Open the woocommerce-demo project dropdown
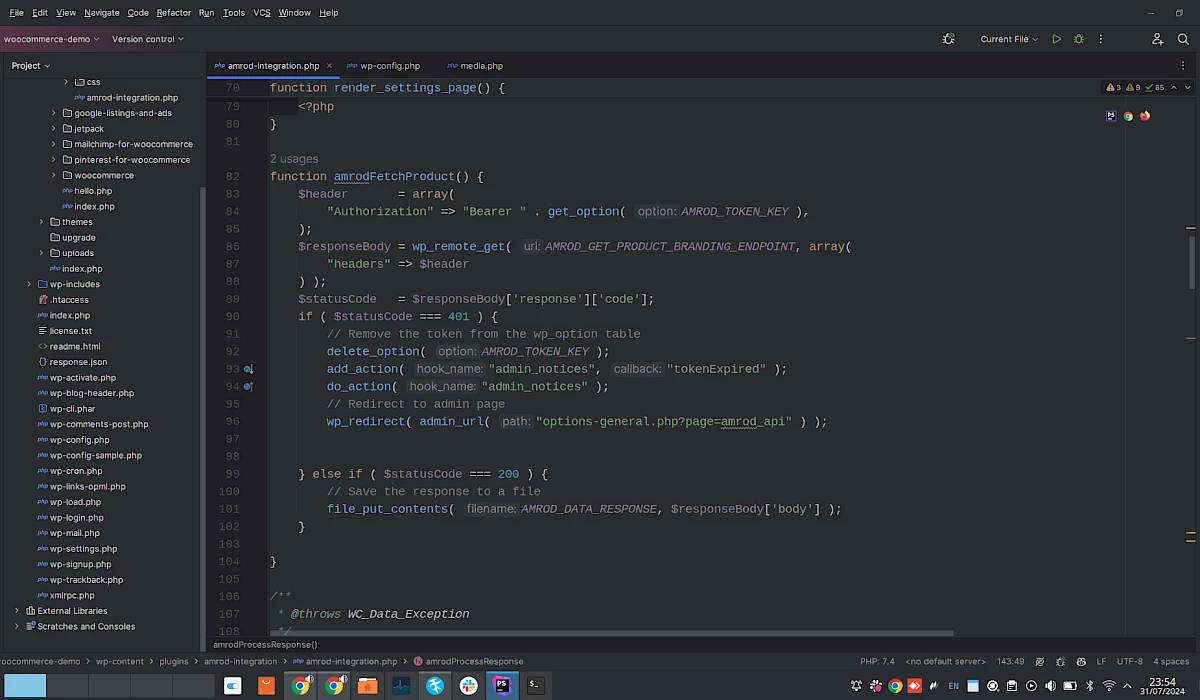This screenshot has width=1200, height=700. tap(51, 39)
